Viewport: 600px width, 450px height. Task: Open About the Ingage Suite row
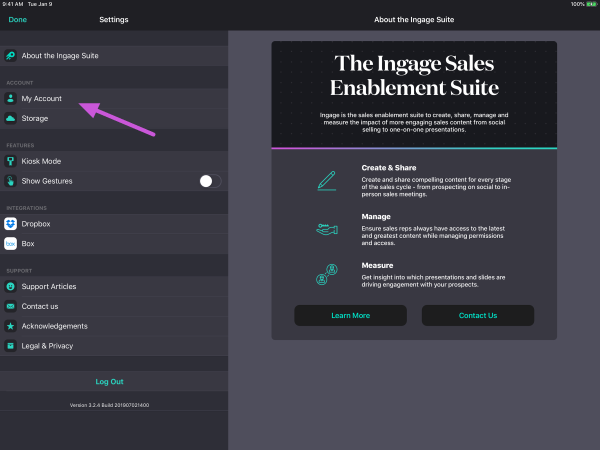pyautogui.click(x=114, y=56)
